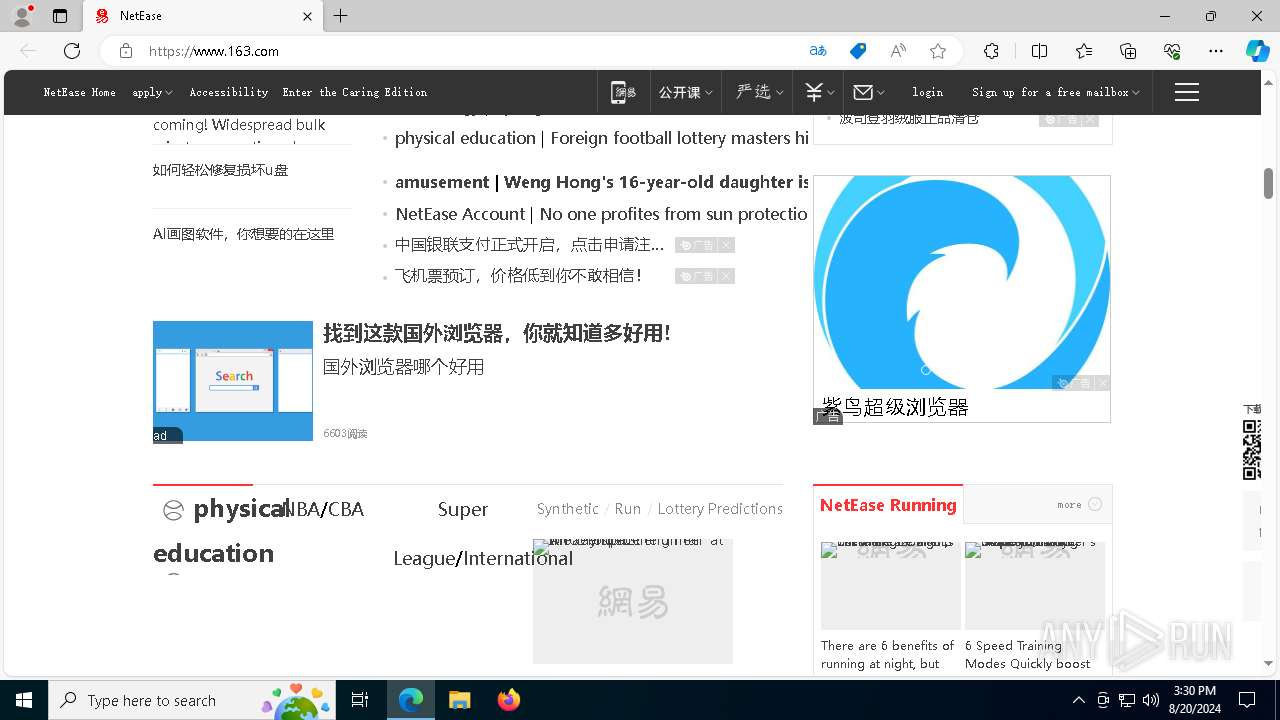Open the Collections icon
This screenshot has height=720, width=1280.
[1128, 51]
